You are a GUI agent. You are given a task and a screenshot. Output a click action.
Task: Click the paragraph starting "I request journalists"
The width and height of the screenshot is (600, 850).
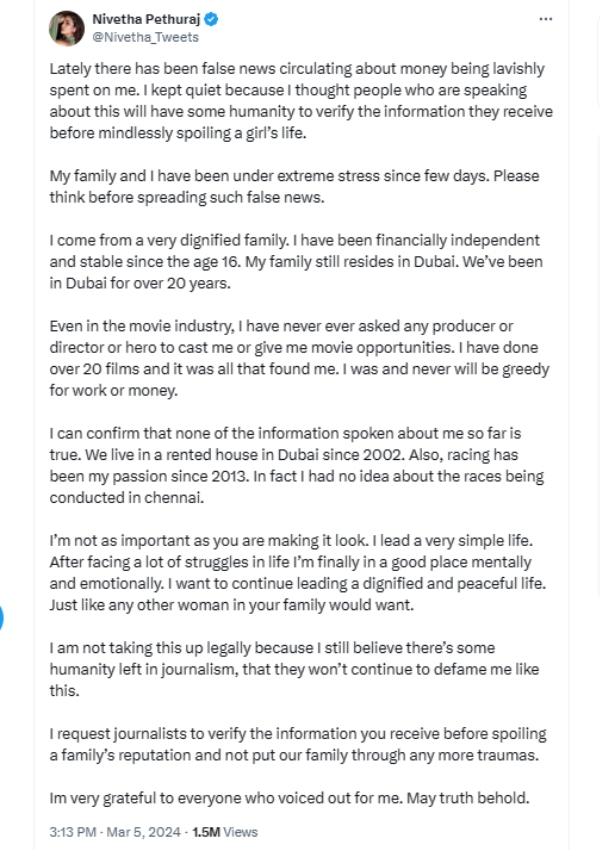click(290, 745)
